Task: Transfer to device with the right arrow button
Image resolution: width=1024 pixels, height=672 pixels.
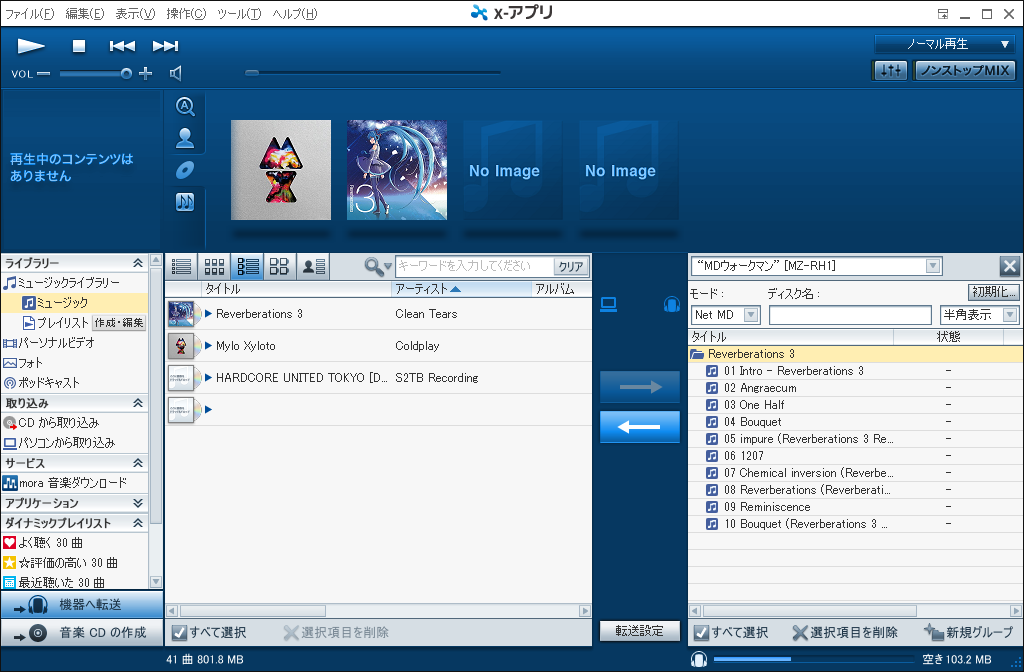Action: tap(640, 387)
